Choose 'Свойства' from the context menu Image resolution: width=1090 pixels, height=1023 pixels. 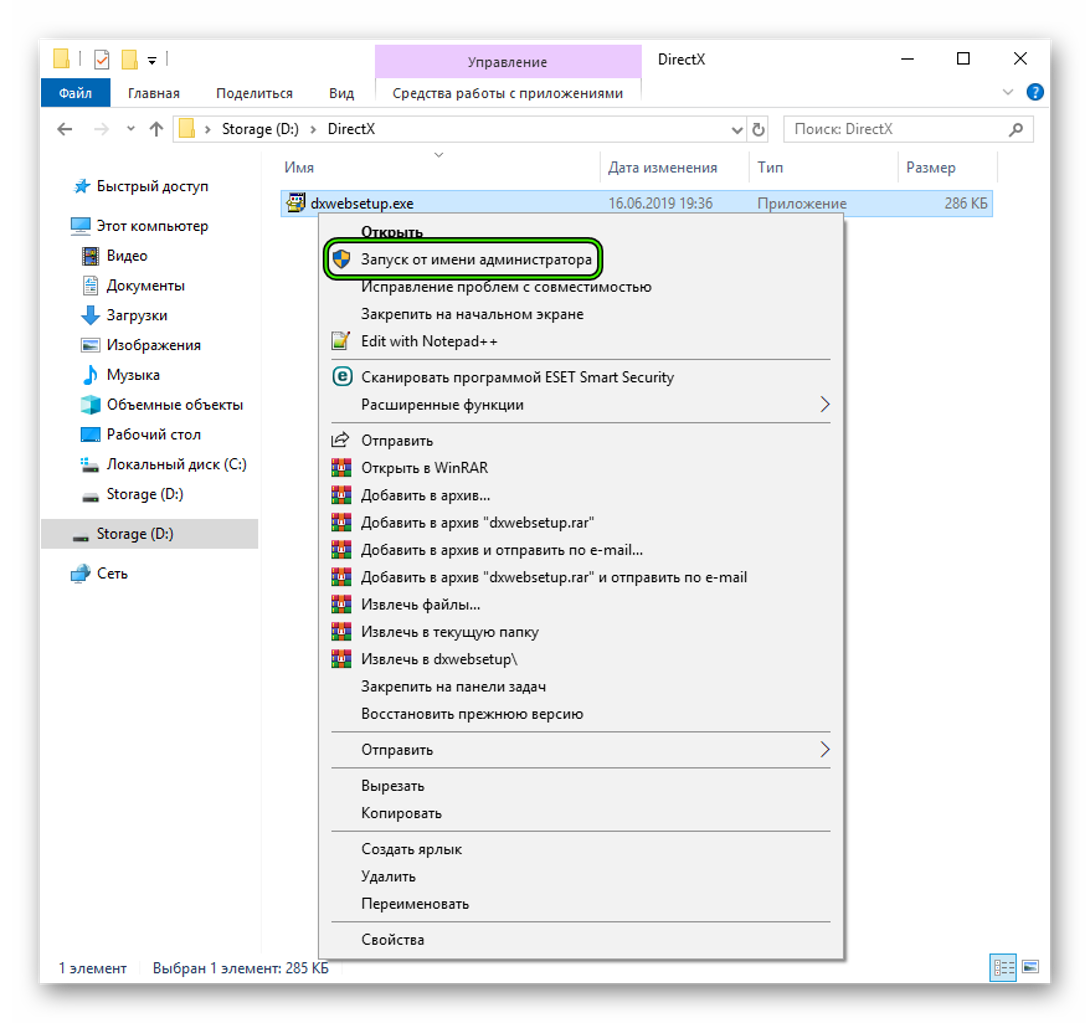(x=392, y=939)
